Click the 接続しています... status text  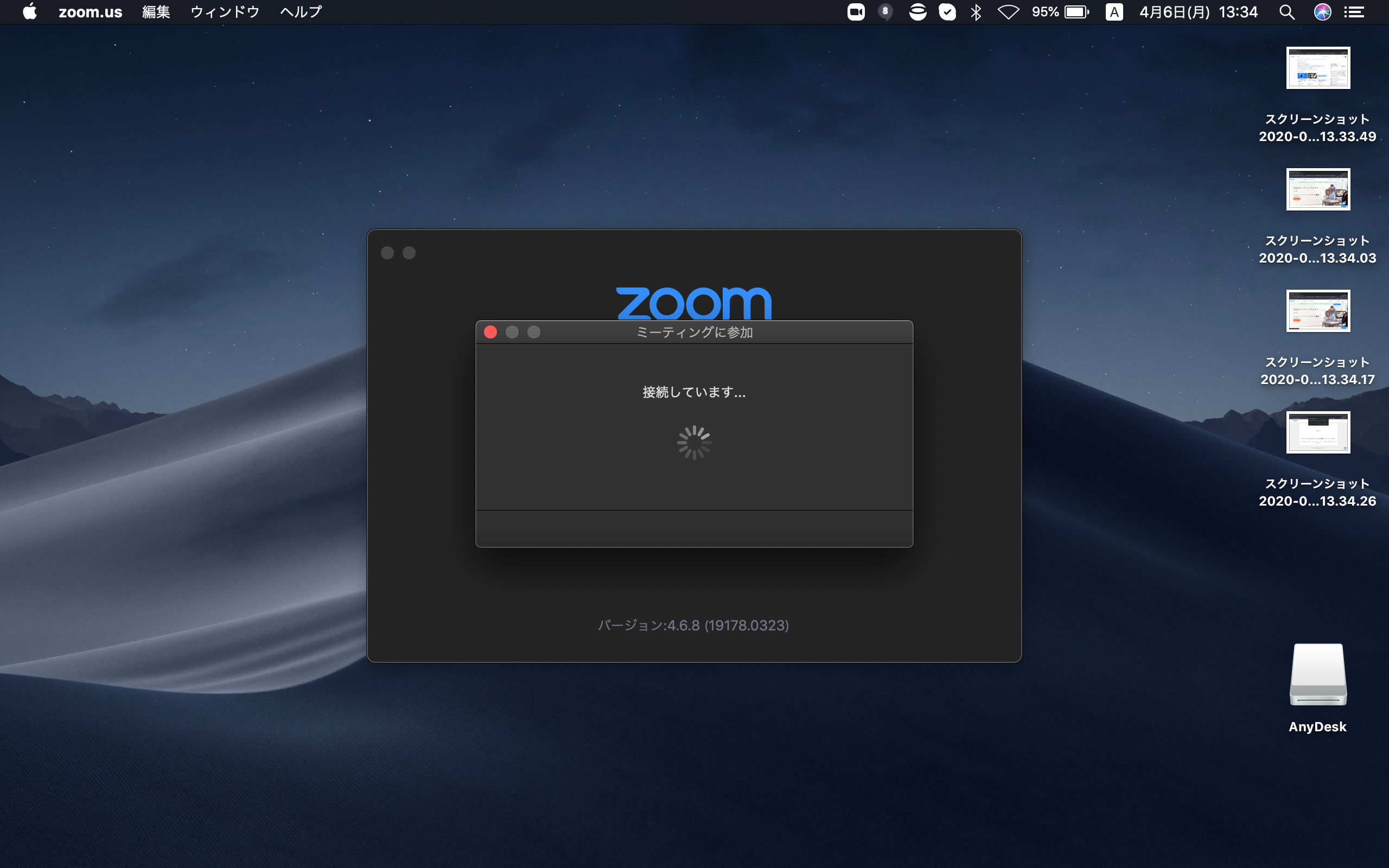point(694,392)
